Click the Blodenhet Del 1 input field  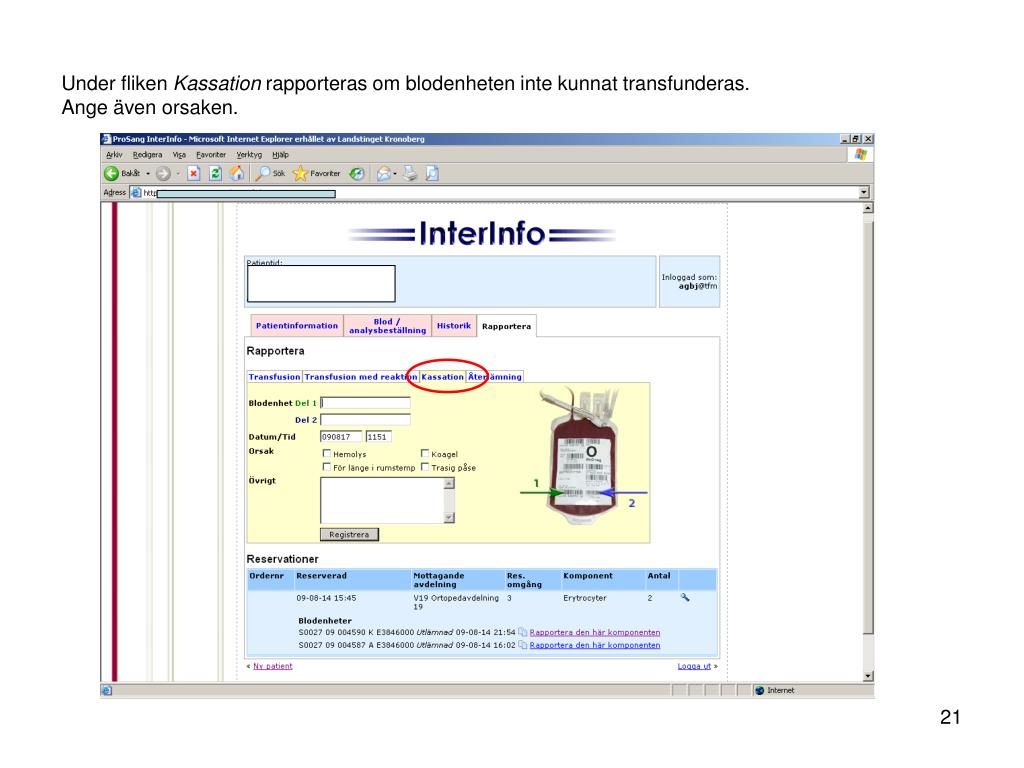[365, 403]
